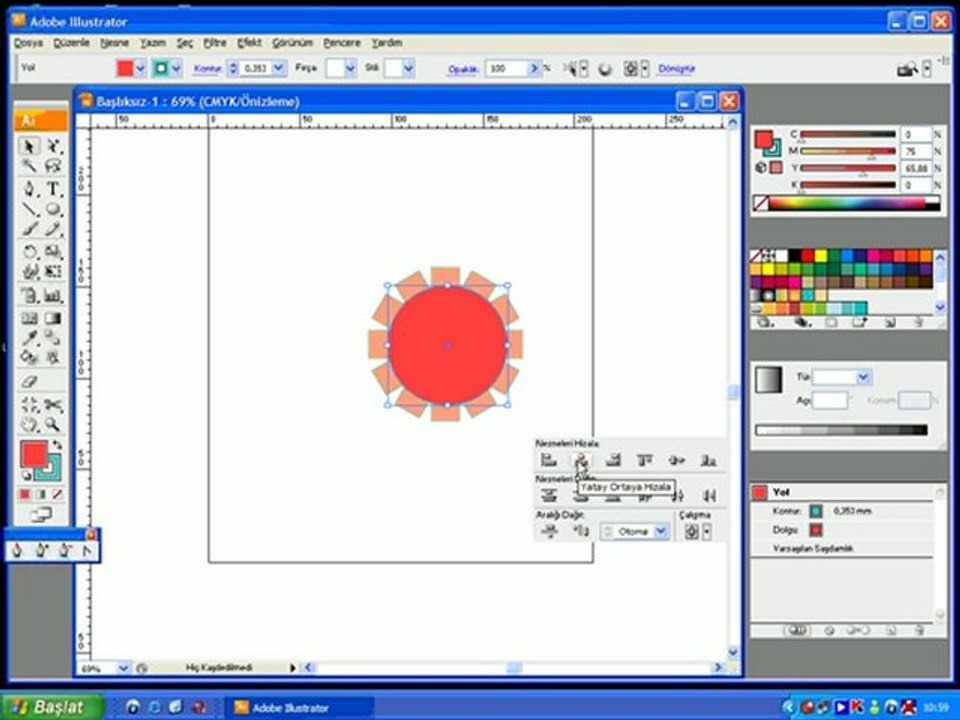Click the large red fill swatch in the toolbox

pos(33,454)
